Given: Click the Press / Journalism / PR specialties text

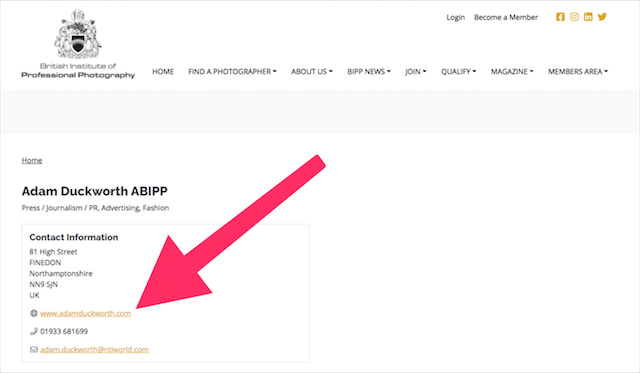Looking at the screenshot, I should coord(95,208).
